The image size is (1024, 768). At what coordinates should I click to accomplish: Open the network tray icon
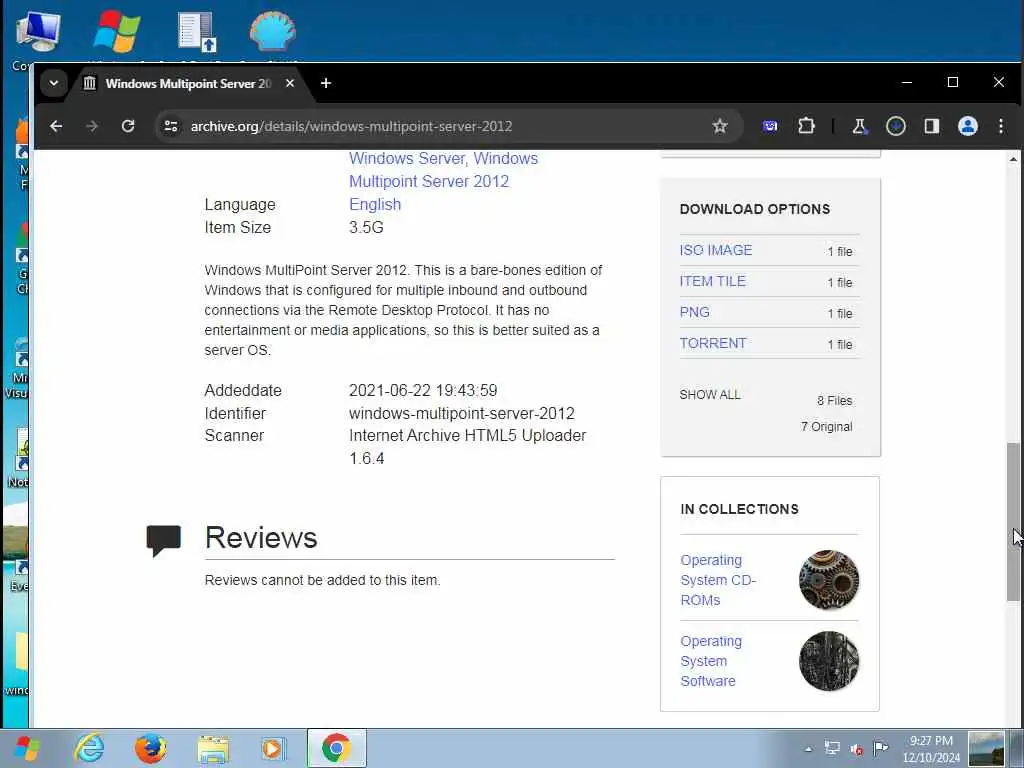pos(832,748)
